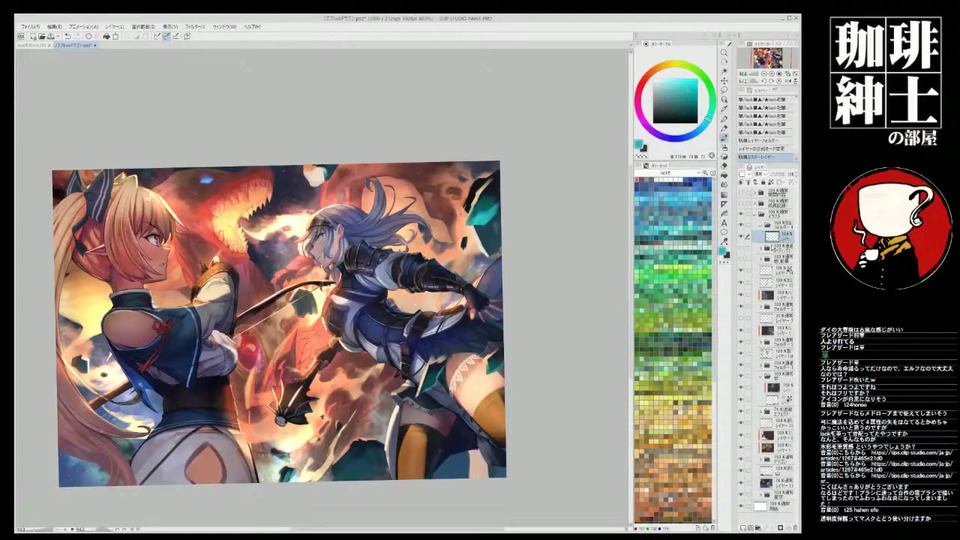The height and width of the screenshot is (540, 960).
Task: Collapse the フォルダー 4 layer folder
Action: click(760, 225)
